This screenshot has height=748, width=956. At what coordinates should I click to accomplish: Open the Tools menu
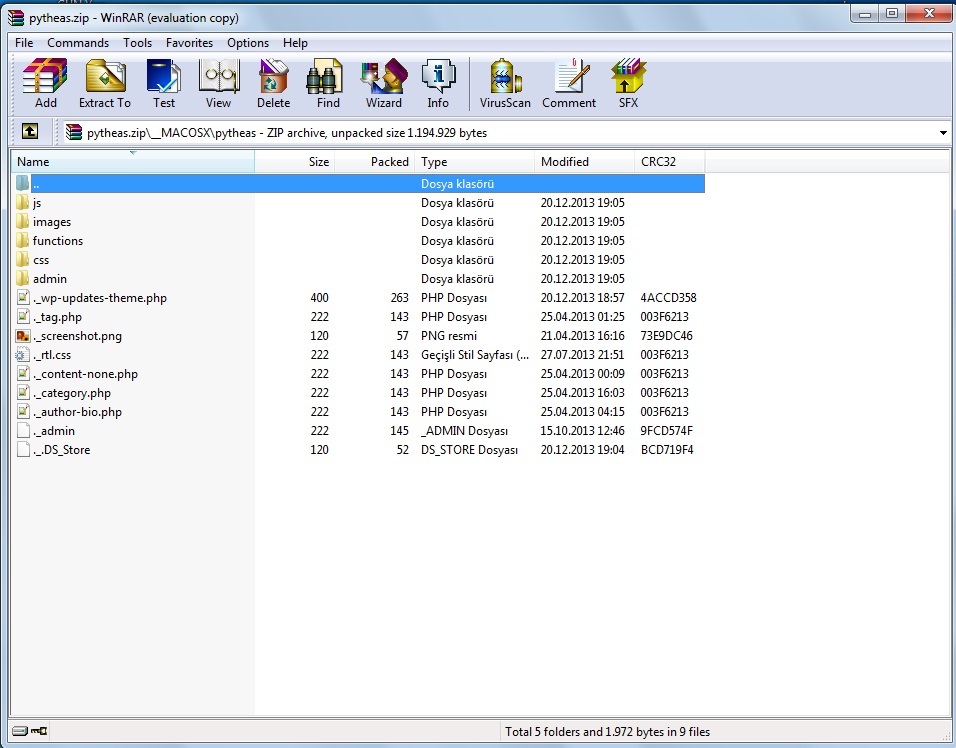pos(137,43)
